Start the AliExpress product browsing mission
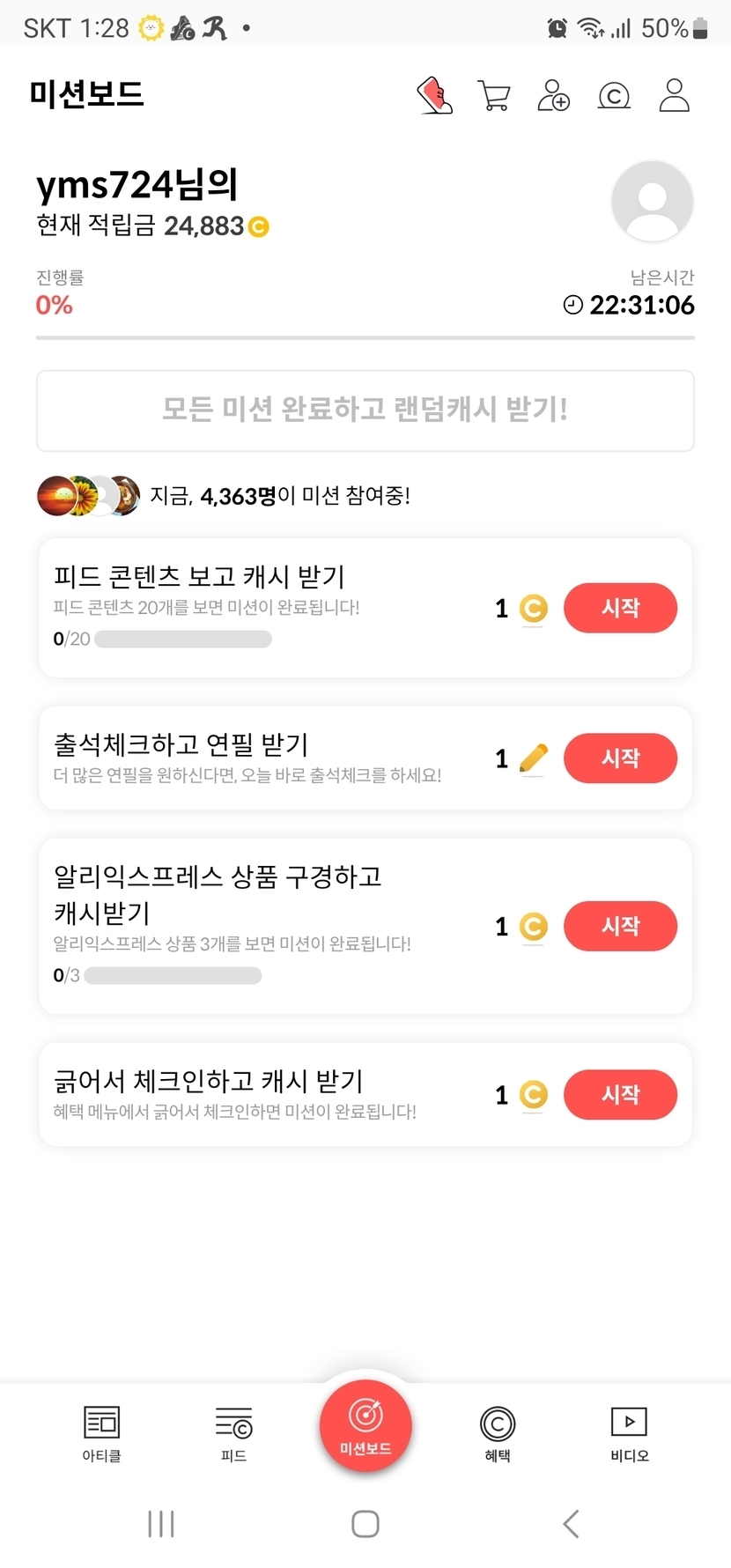This screenshot has height=1568, width=731. coord(620,927)
